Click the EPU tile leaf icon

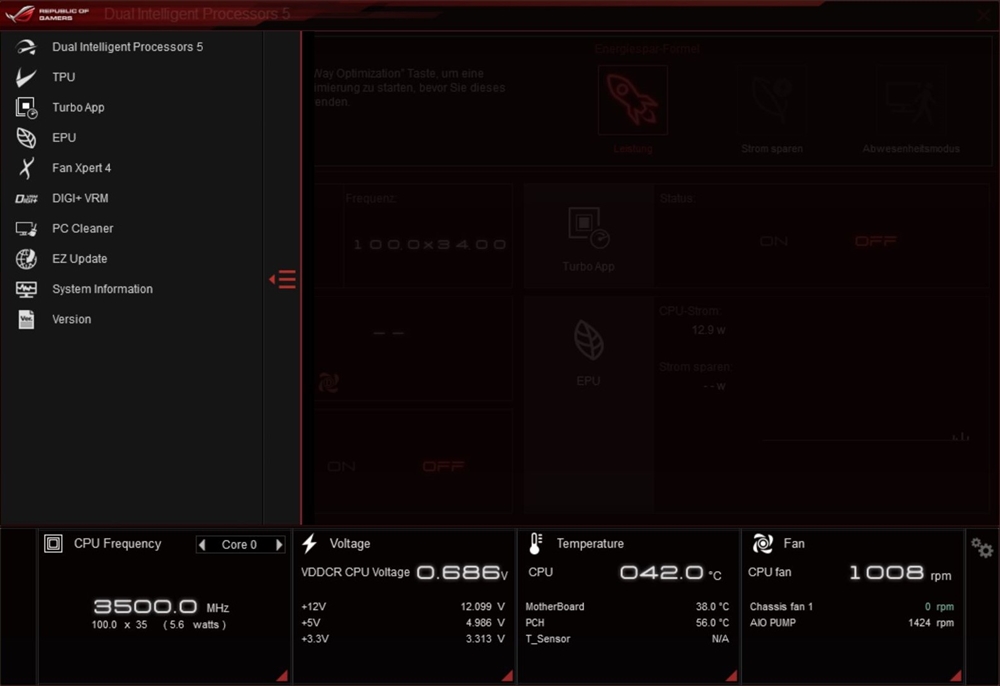click(588, 340)
